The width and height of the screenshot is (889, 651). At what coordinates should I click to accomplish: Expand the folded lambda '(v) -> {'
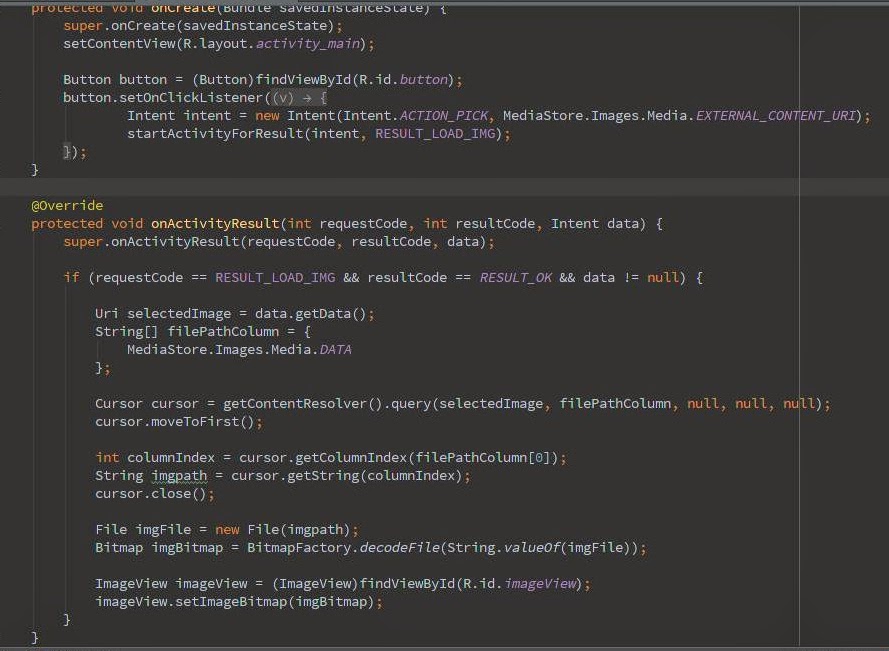(x=299, y=98)
